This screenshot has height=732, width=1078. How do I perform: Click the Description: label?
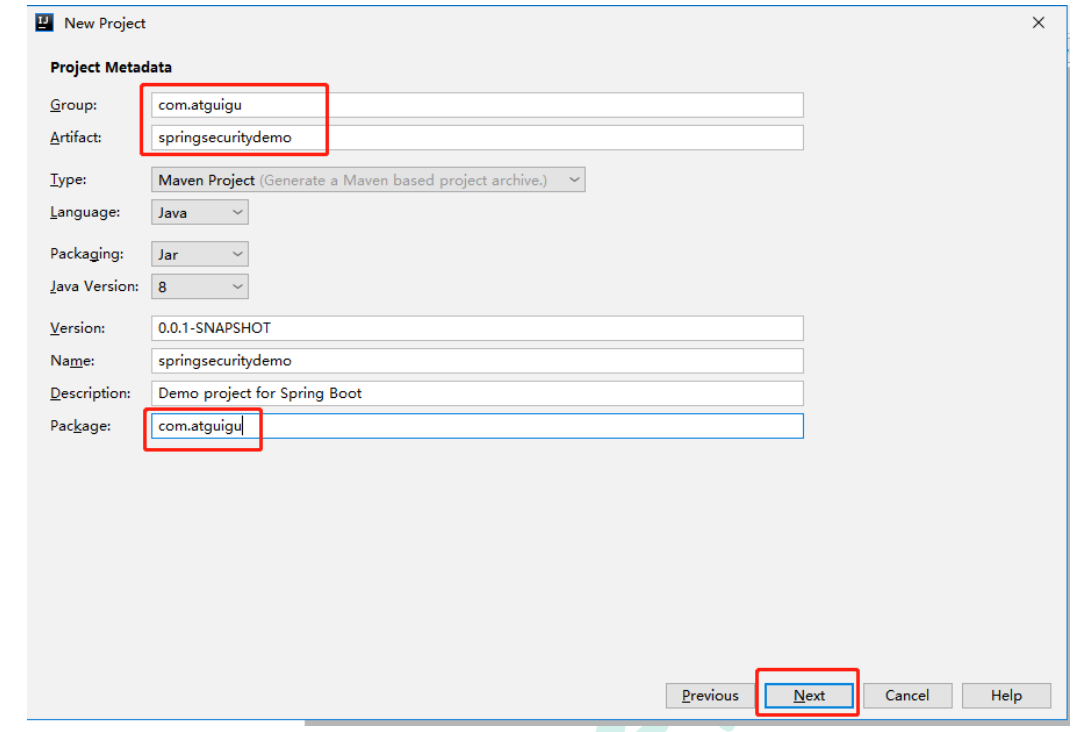point(90,393)
